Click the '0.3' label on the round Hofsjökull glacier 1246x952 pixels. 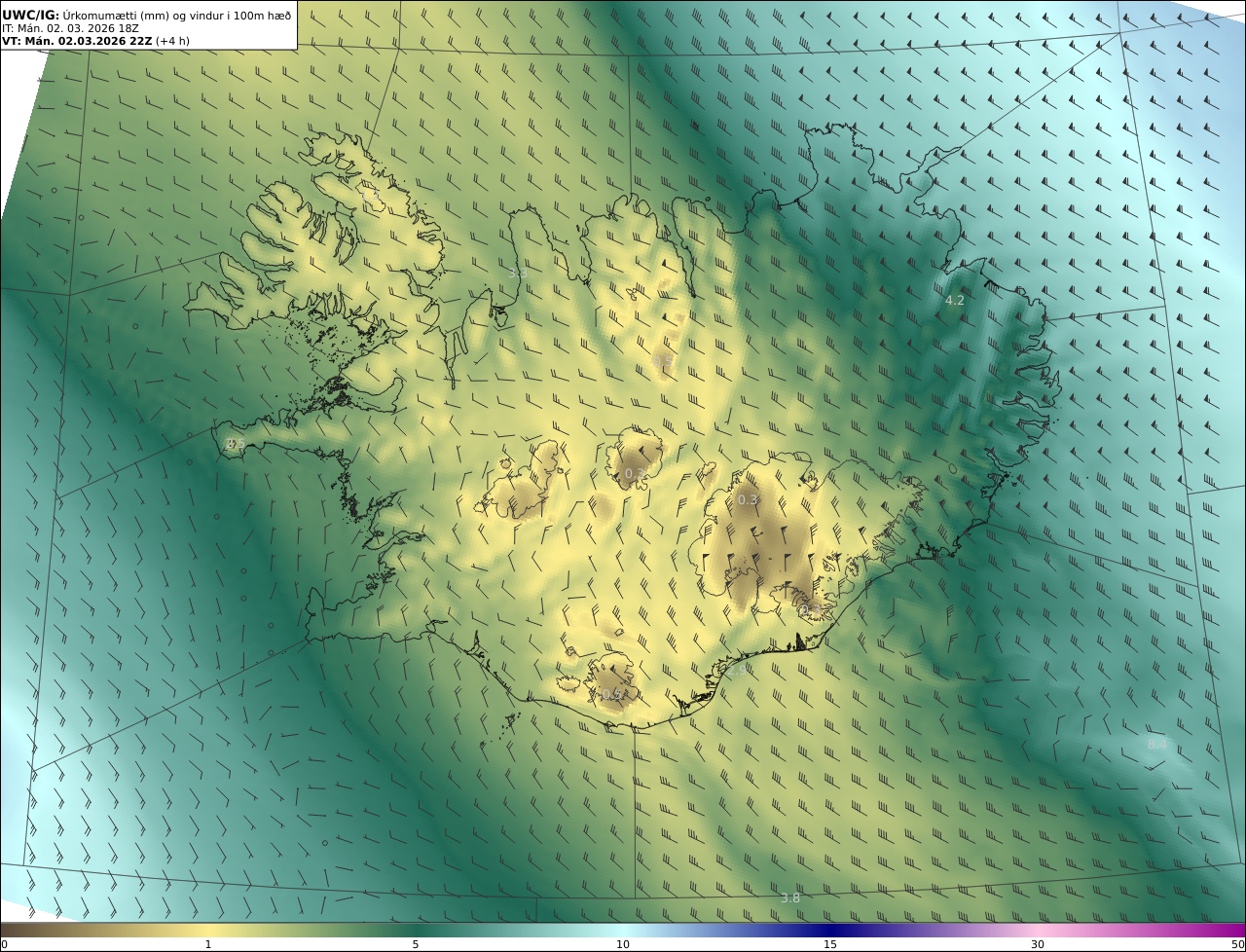pos(635,474)
